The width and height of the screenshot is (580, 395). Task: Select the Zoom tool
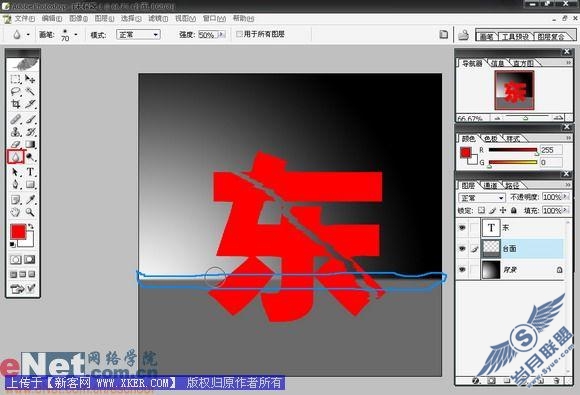30,212
